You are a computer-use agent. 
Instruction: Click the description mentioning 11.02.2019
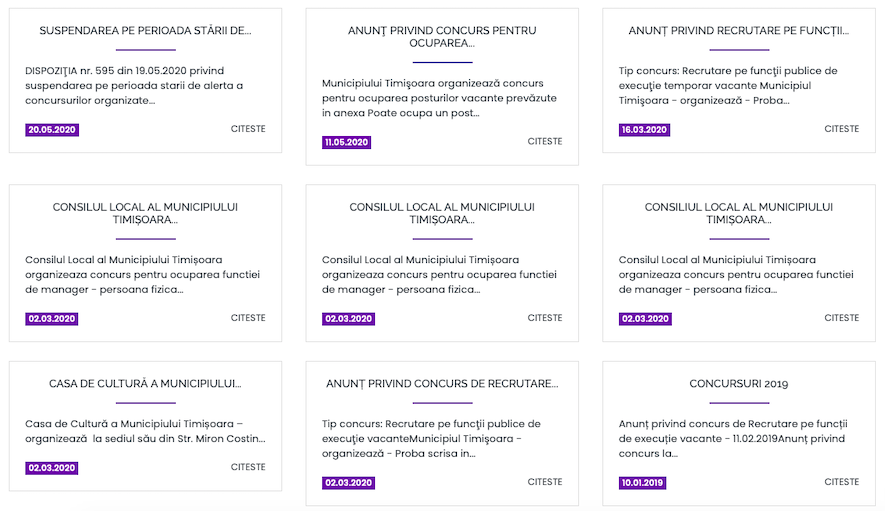tap(733, 438)
